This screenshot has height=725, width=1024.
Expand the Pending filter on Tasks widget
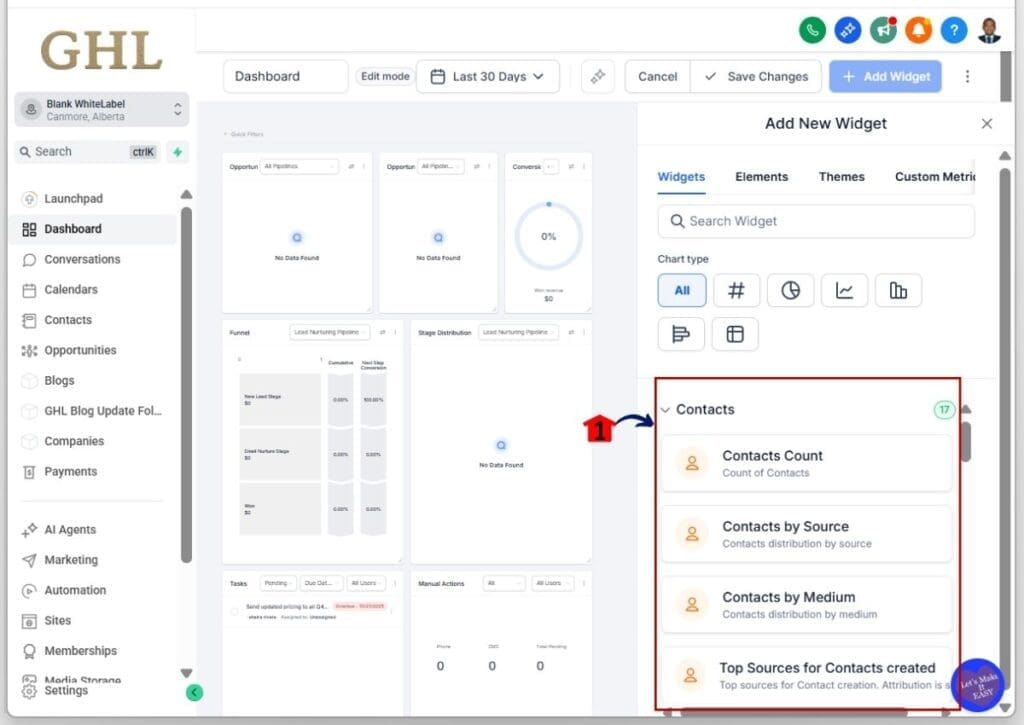279,583
